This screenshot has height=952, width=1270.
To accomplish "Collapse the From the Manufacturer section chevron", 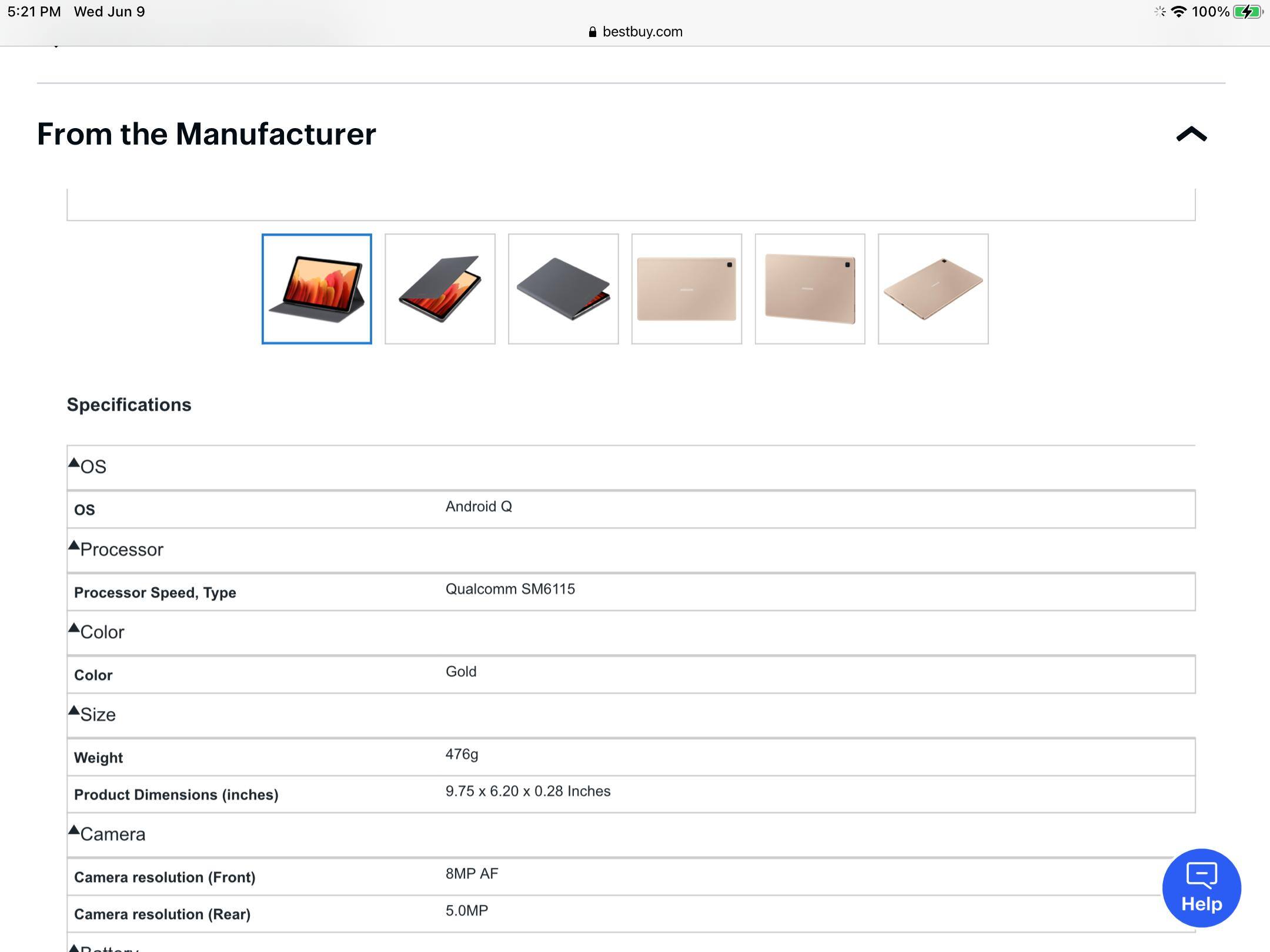I will coord(1191,135).
